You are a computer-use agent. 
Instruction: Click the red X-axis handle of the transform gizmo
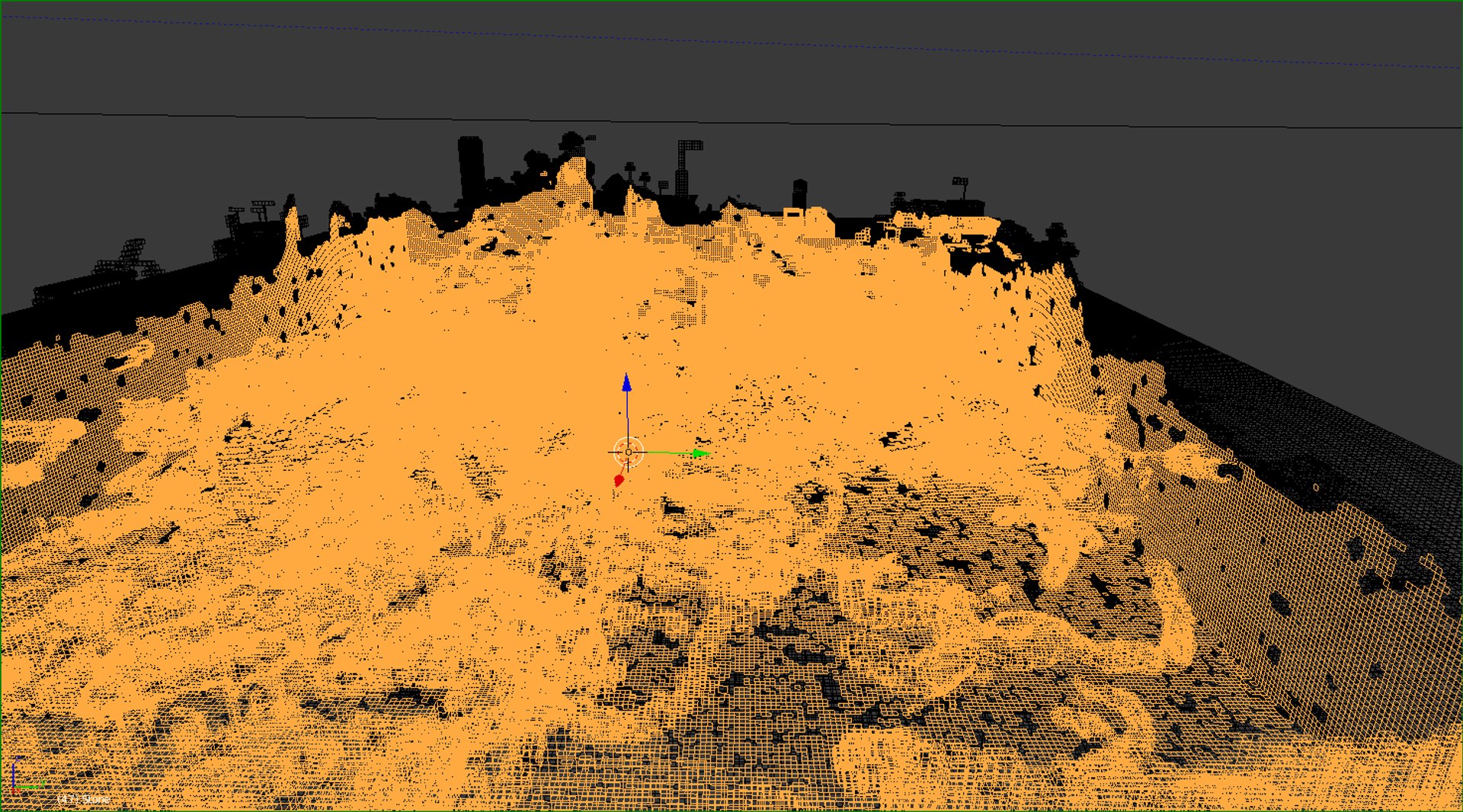click(x=619, y=481)
